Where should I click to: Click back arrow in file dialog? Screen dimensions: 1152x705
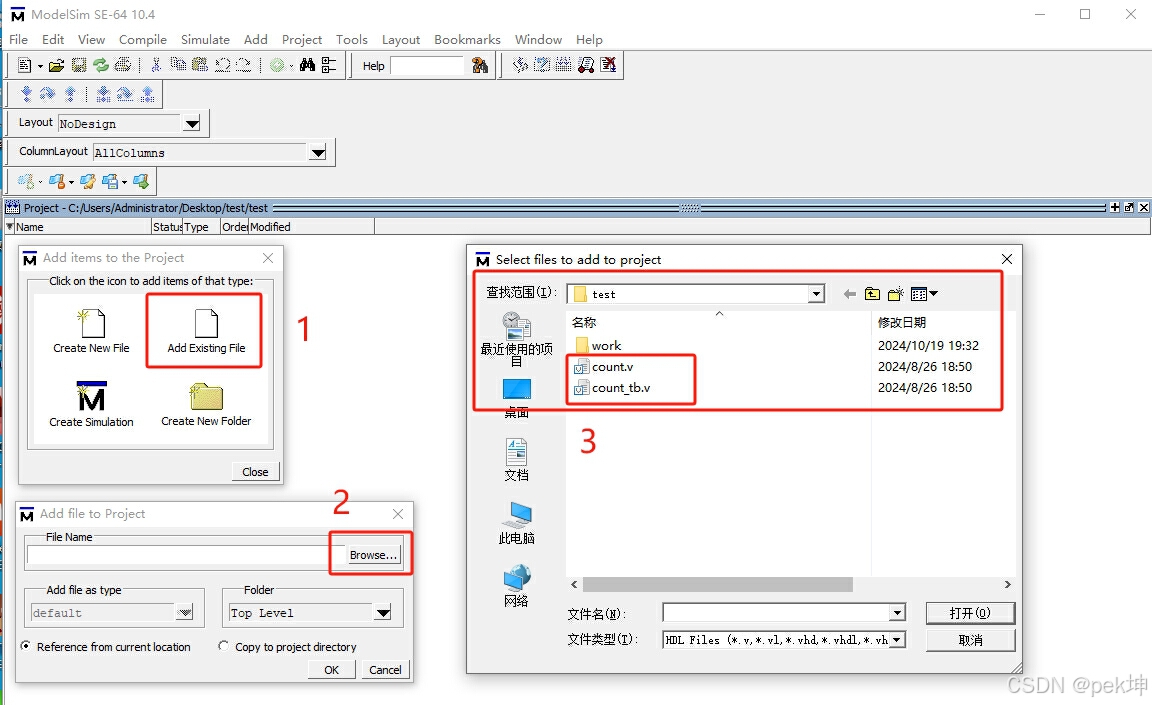pyautogui.click(x=850, y=294)
